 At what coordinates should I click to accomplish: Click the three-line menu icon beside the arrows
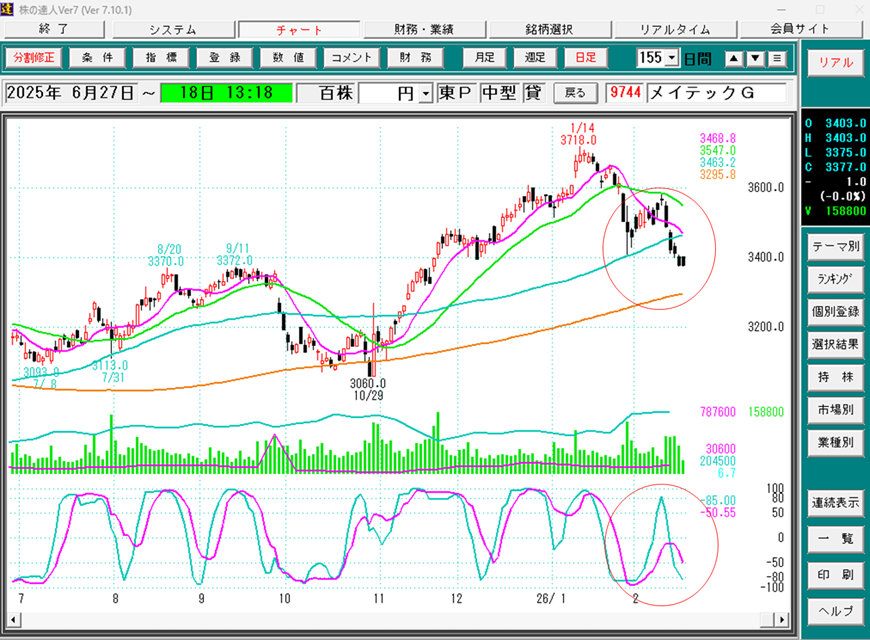776,58
